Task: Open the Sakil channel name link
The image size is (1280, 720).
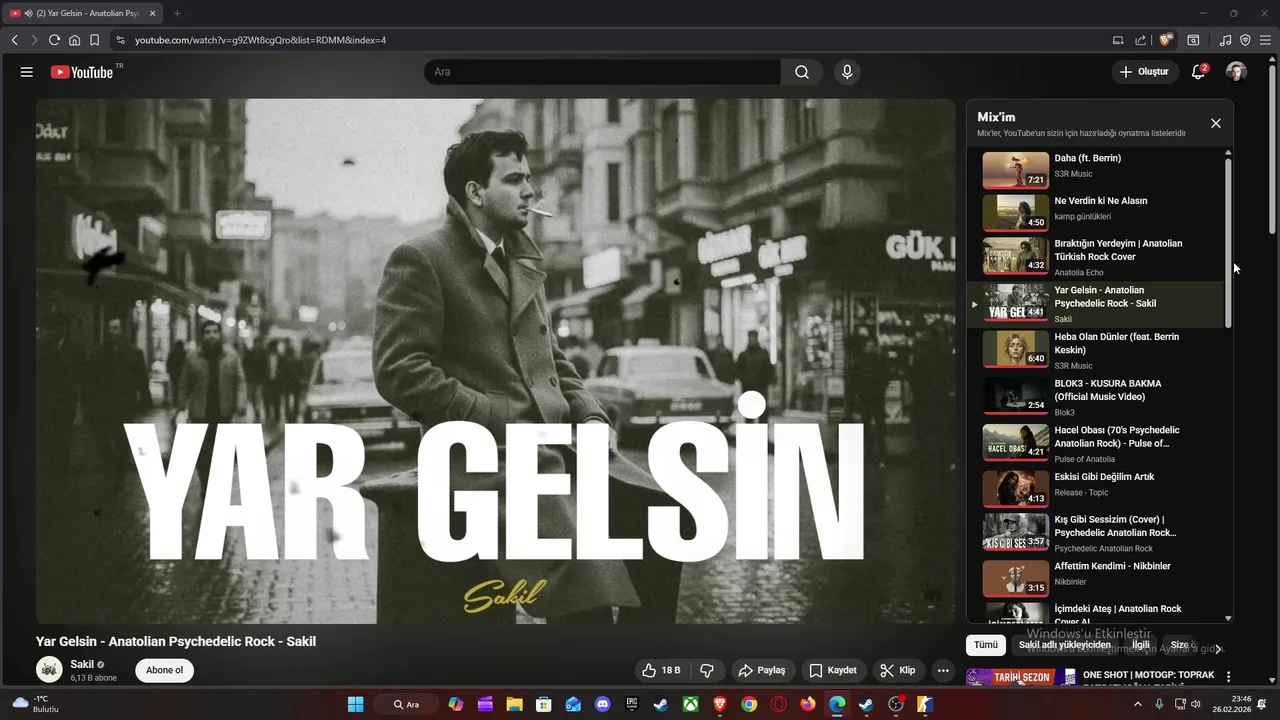Action: 82,664
